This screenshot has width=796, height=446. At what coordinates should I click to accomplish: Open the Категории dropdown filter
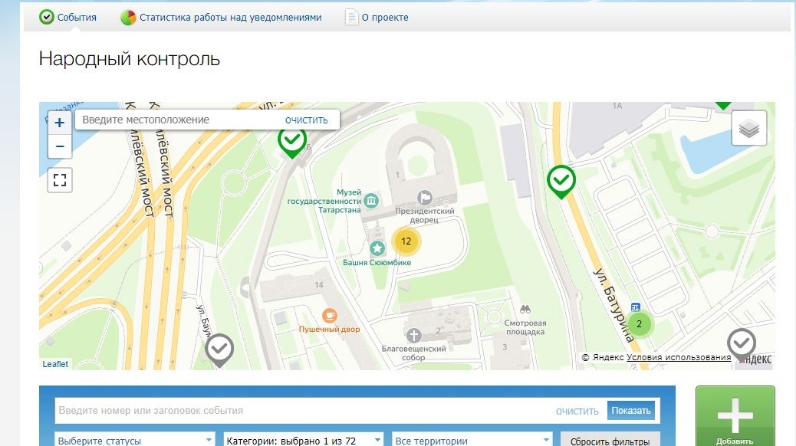303,440
